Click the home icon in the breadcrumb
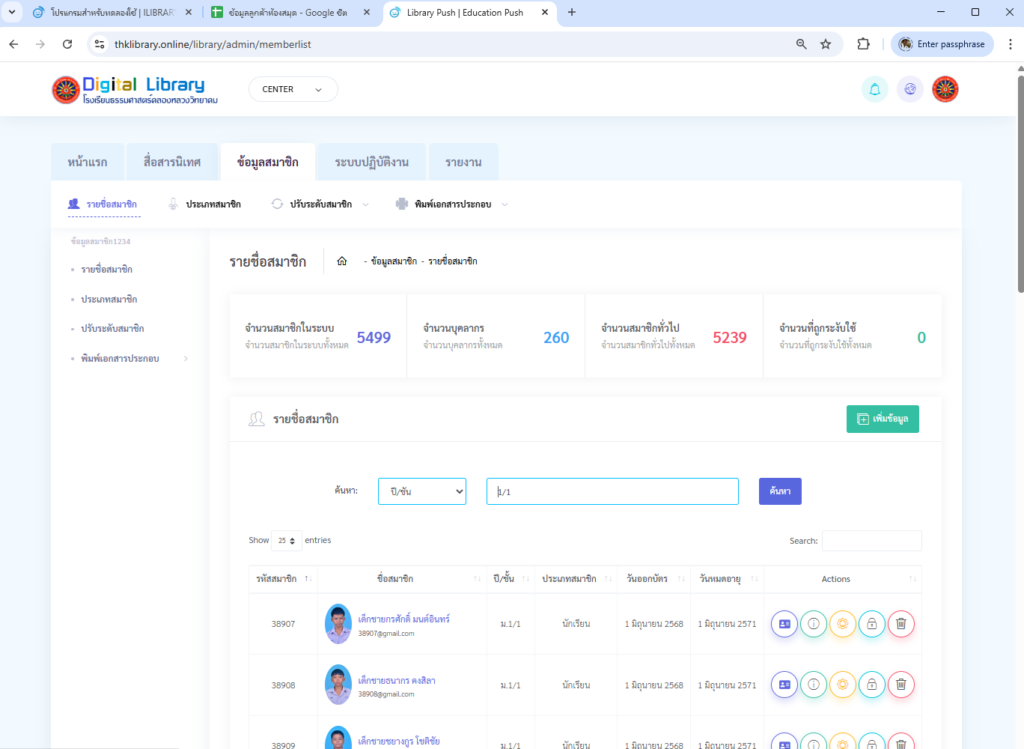 pyautogui.click(x=342, y=261)
